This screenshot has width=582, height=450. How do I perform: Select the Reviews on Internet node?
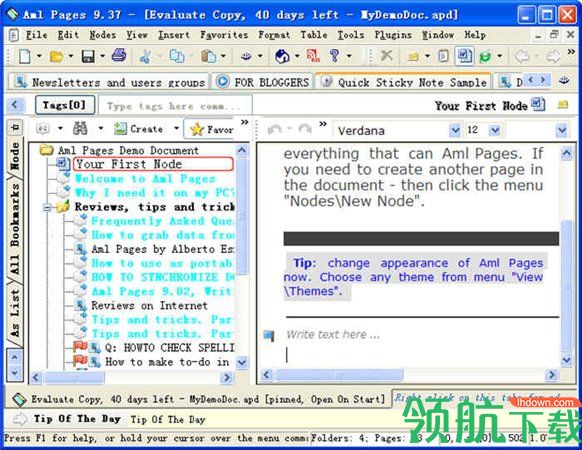[149, 306]
